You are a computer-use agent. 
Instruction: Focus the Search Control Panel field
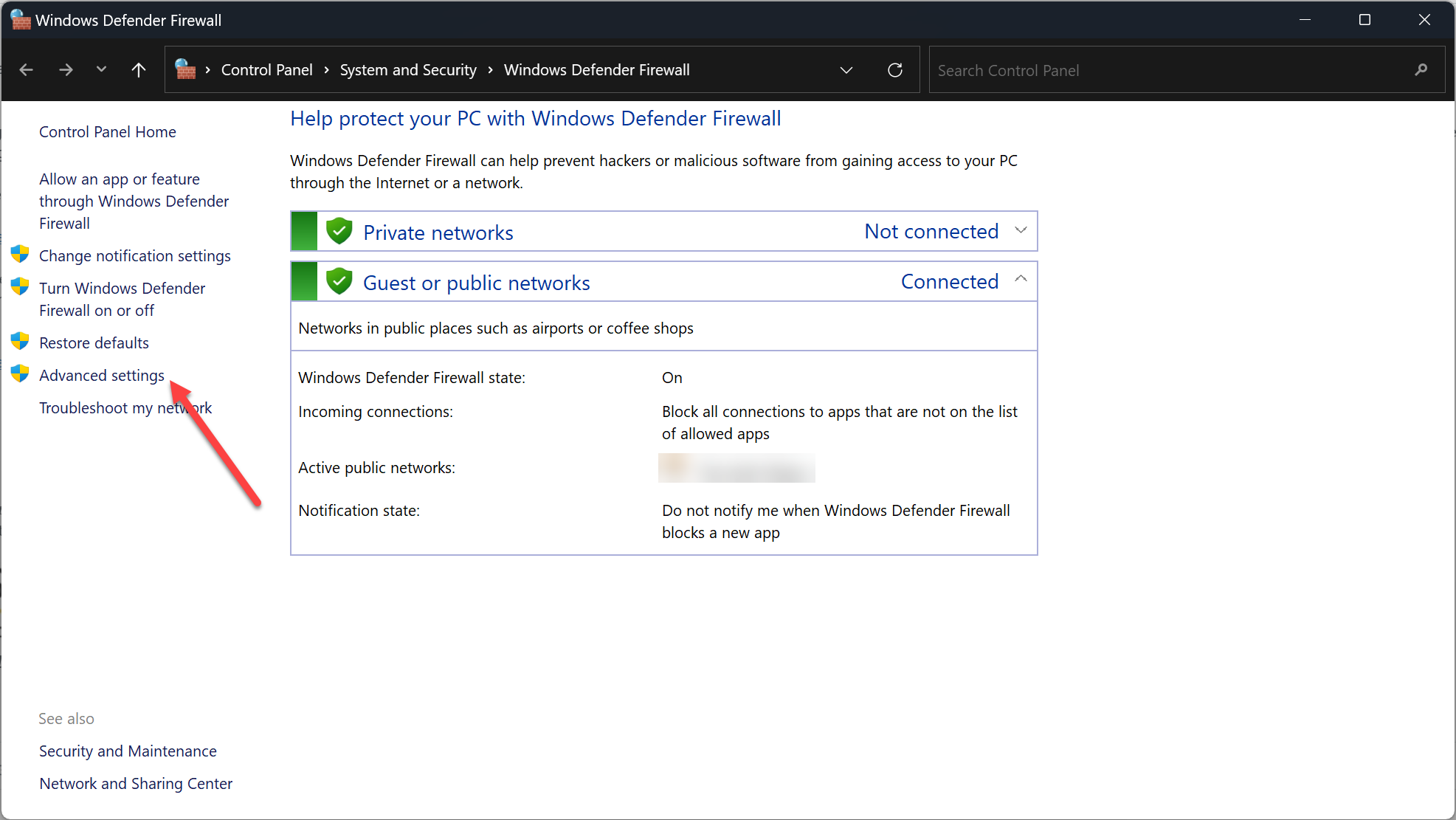click(x=1166, y=70)
